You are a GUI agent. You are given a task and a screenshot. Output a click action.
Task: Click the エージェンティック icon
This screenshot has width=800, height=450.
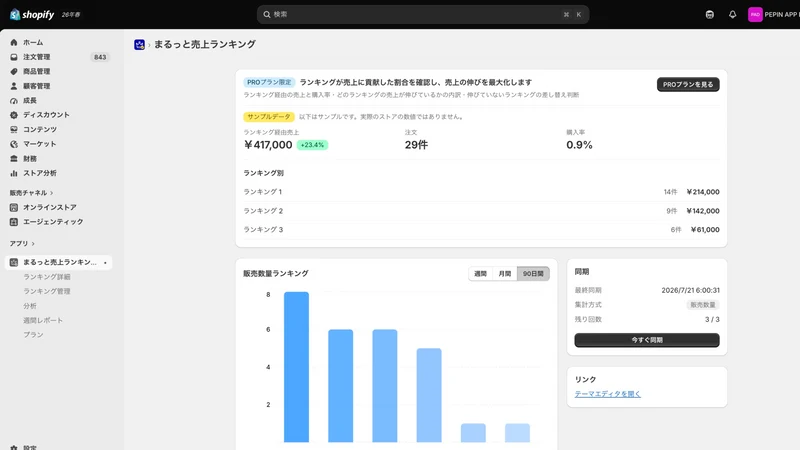click(x=14, y=222)
